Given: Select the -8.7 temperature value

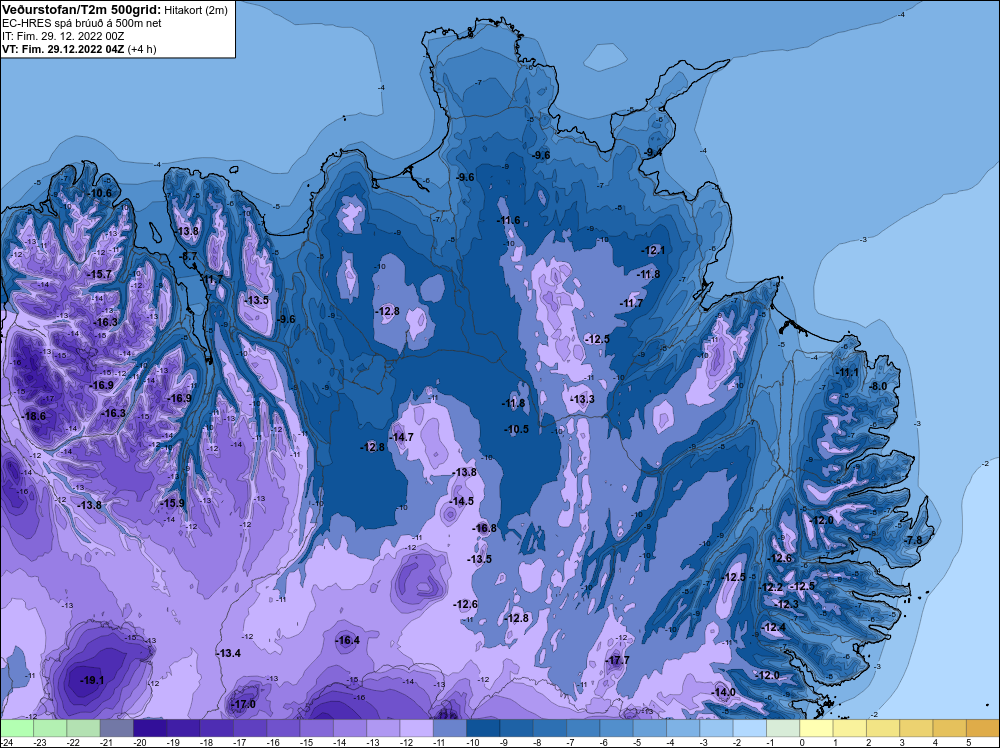Looking at the screenshot, I should click(189, 256).
